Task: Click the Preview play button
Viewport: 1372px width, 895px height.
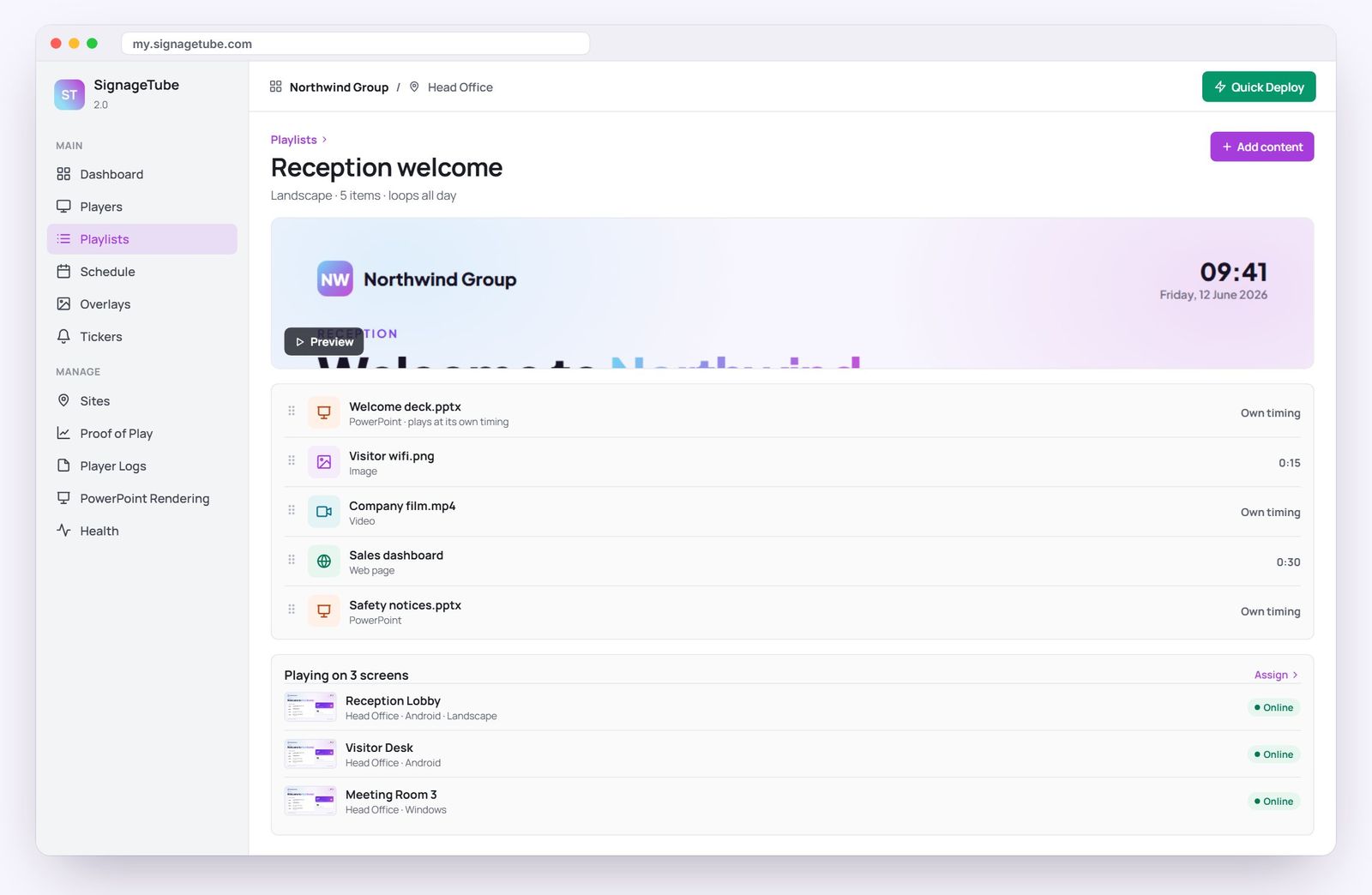Action: click(324, 341)
